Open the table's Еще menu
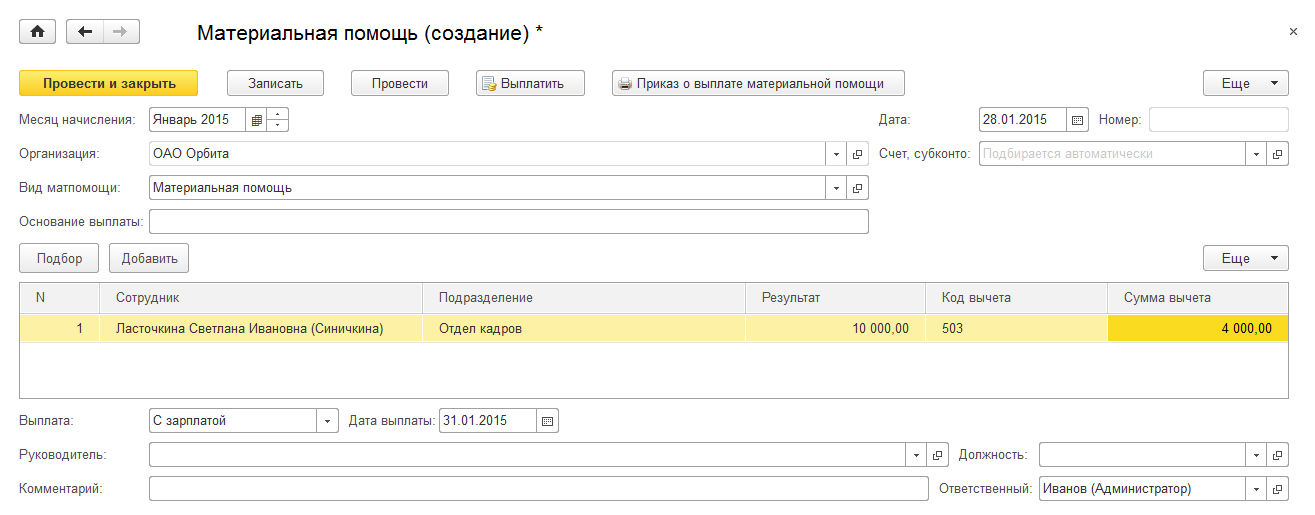 click(1245, 258)
